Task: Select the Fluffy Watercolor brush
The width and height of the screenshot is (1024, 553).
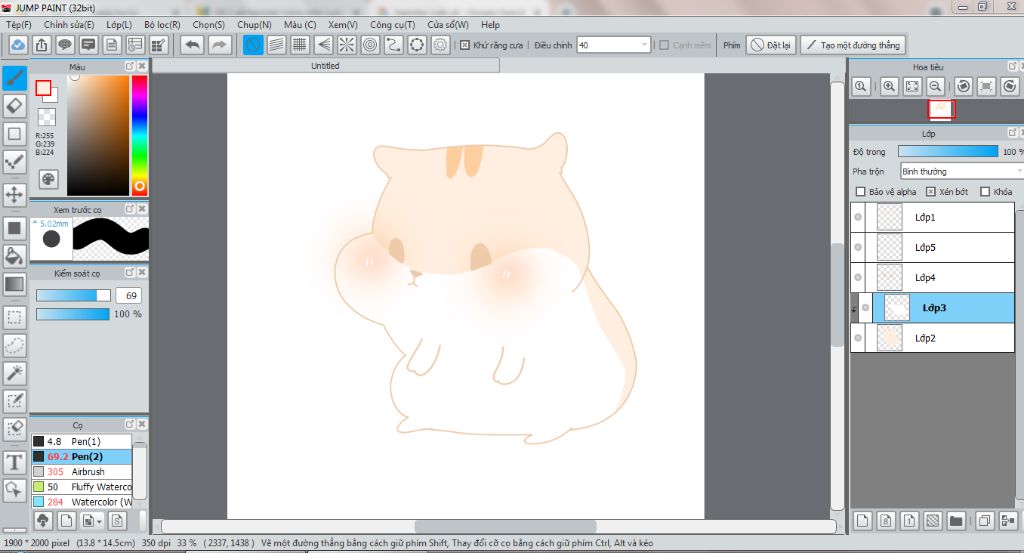Action: coord(82,486)
